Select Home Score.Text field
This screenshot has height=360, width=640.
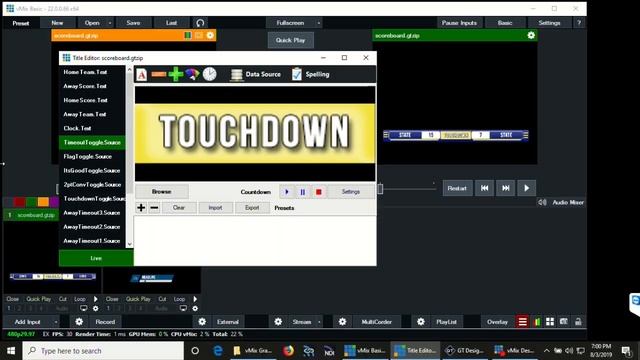tap(92, 100)
